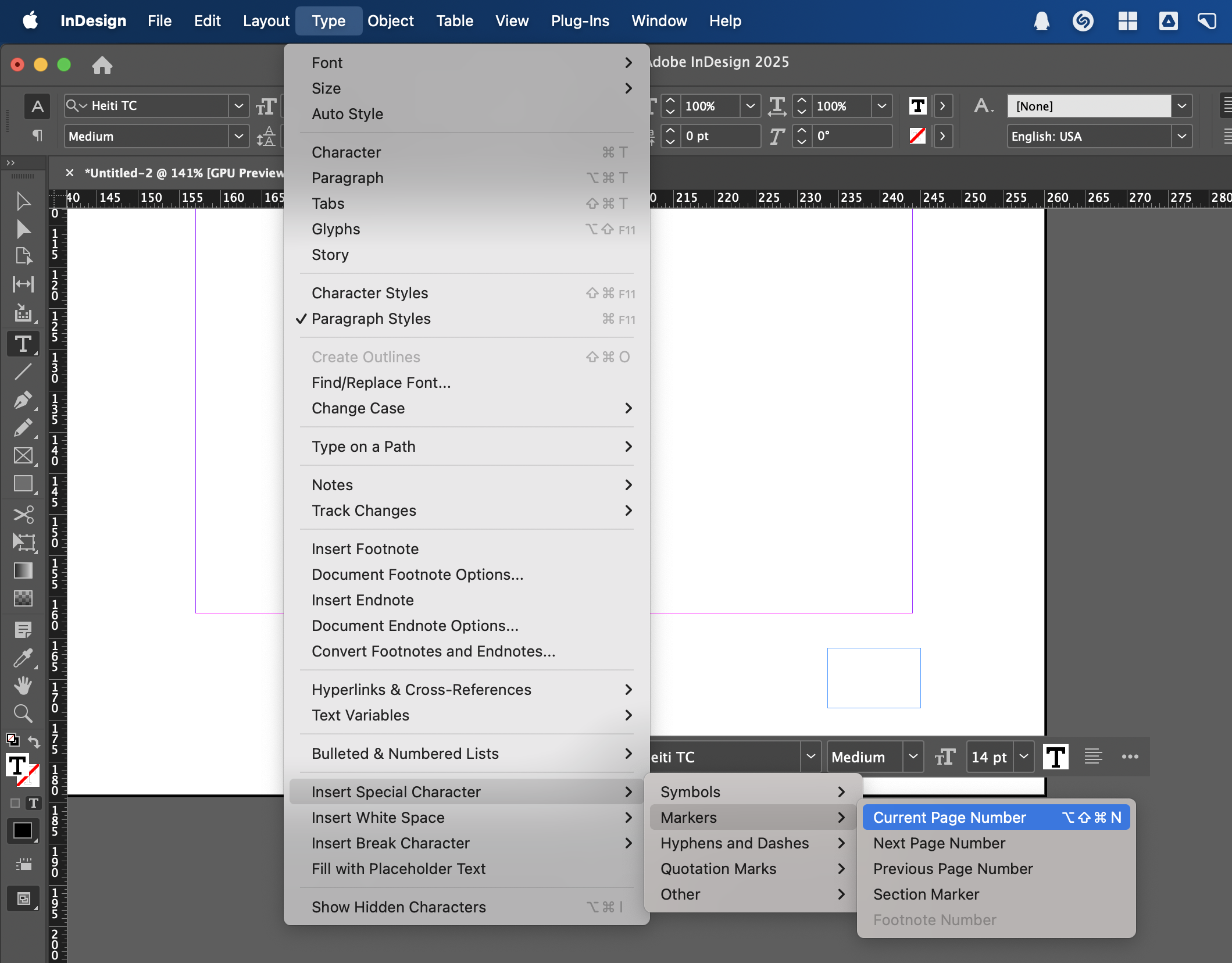Click Default Fill and Stroke icon

[12, 739]
